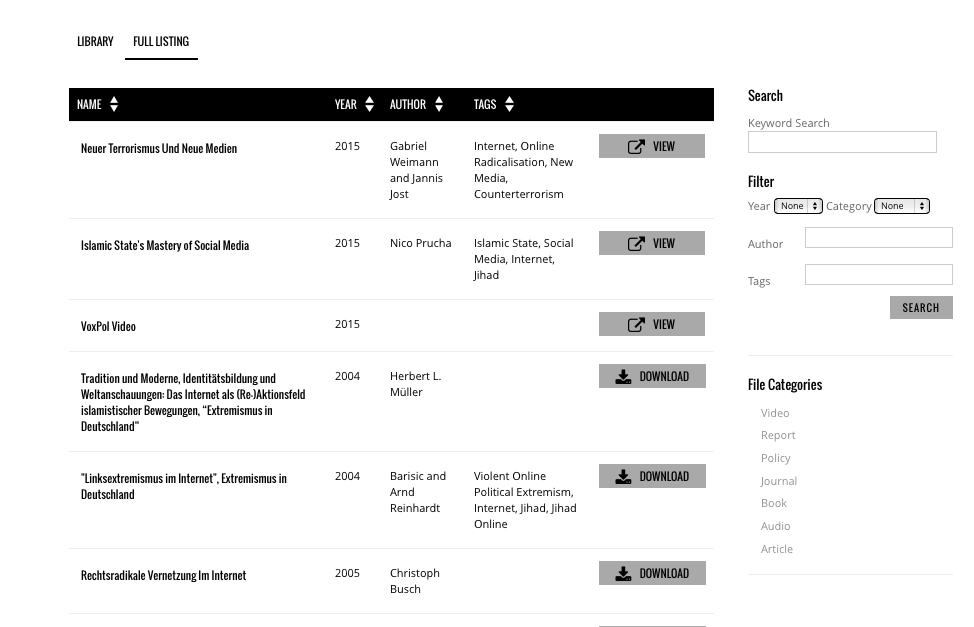Sort listing by Year column arrows
Image resolution: width=974 pixels, height=627 pixels.
[370, 104]
